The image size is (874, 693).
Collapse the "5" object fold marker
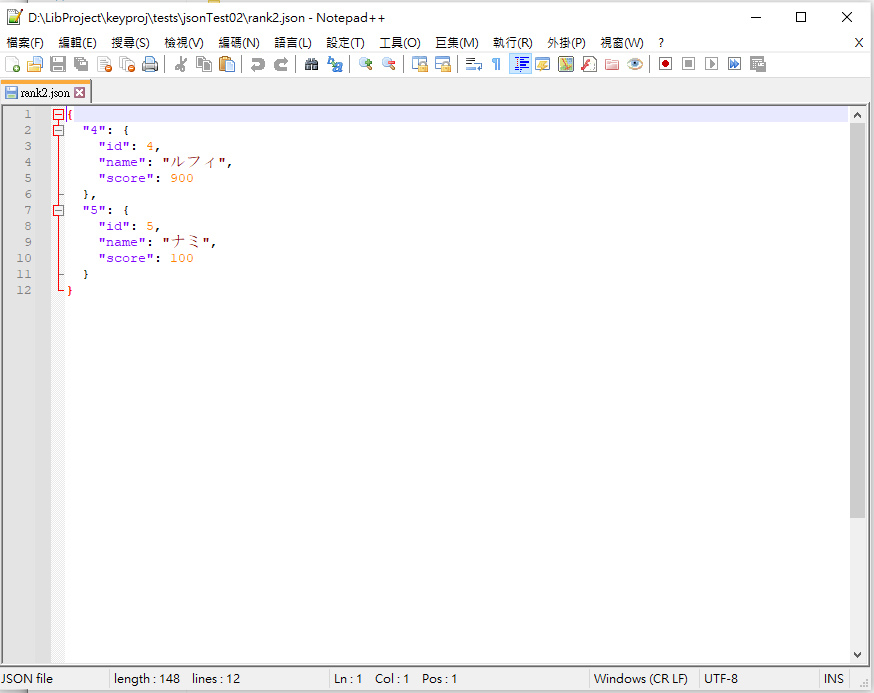click(x=58, y=210)
